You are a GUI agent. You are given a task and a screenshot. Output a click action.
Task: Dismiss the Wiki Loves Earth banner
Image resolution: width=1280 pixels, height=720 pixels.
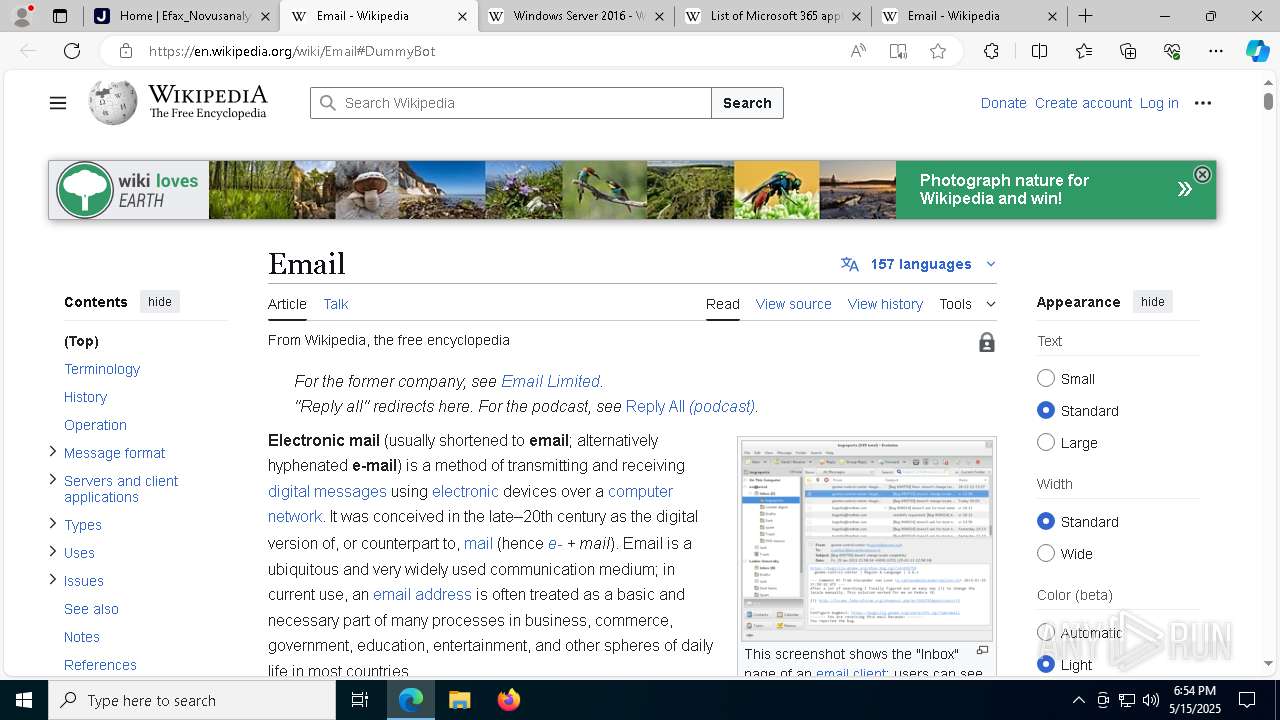click(1202, 175)
